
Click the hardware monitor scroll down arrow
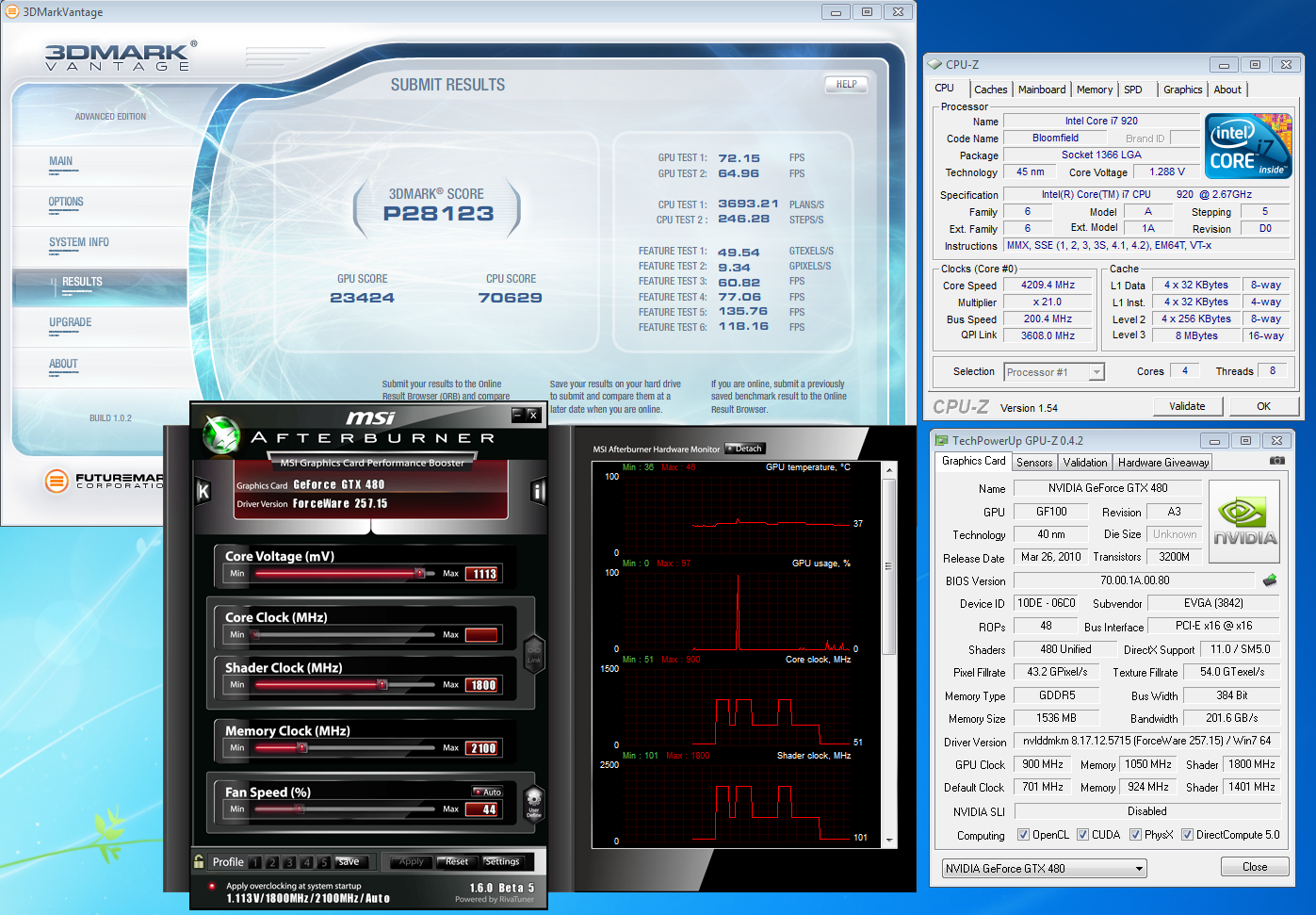tap(888, 840)
